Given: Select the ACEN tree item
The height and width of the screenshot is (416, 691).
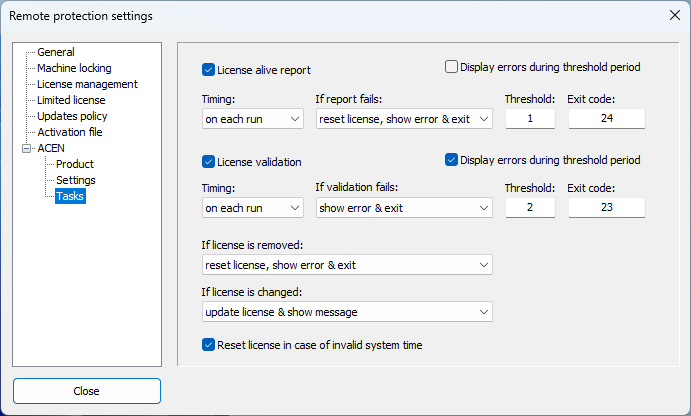Looking at the screenshot, I should [51, 148].
